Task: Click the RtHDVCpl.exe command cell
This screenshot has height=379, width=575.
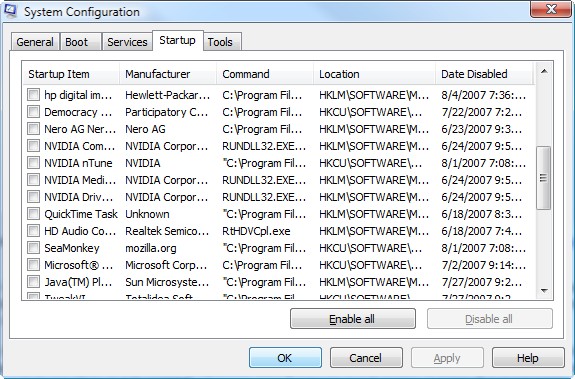Action: pos(256,231)
